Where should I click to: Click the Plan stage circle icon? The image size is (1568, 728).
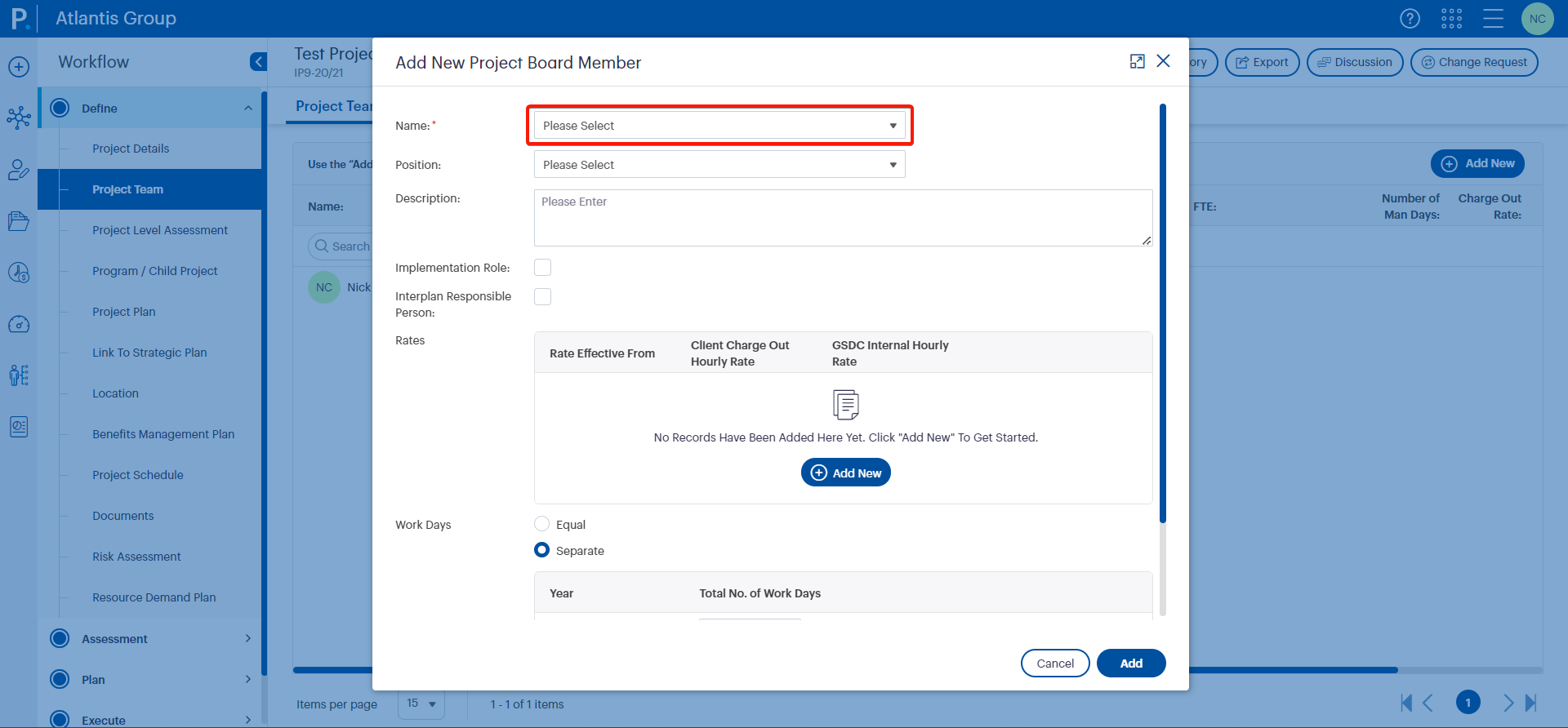tap(60, 679)
